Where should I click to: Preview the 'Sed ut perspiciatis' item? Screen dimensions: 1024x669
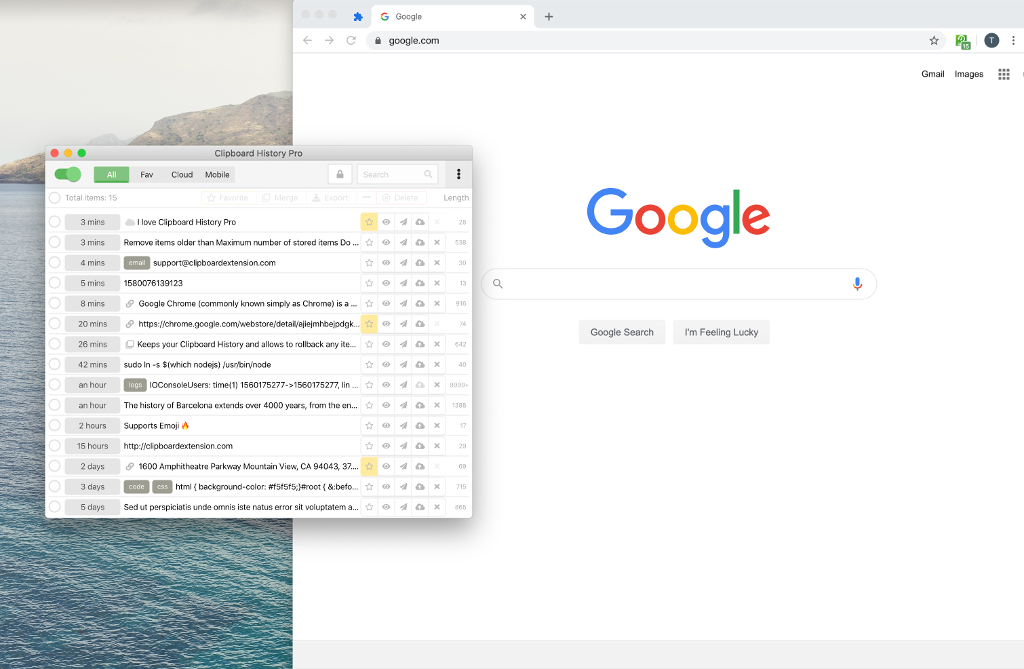tap(386, 507)
